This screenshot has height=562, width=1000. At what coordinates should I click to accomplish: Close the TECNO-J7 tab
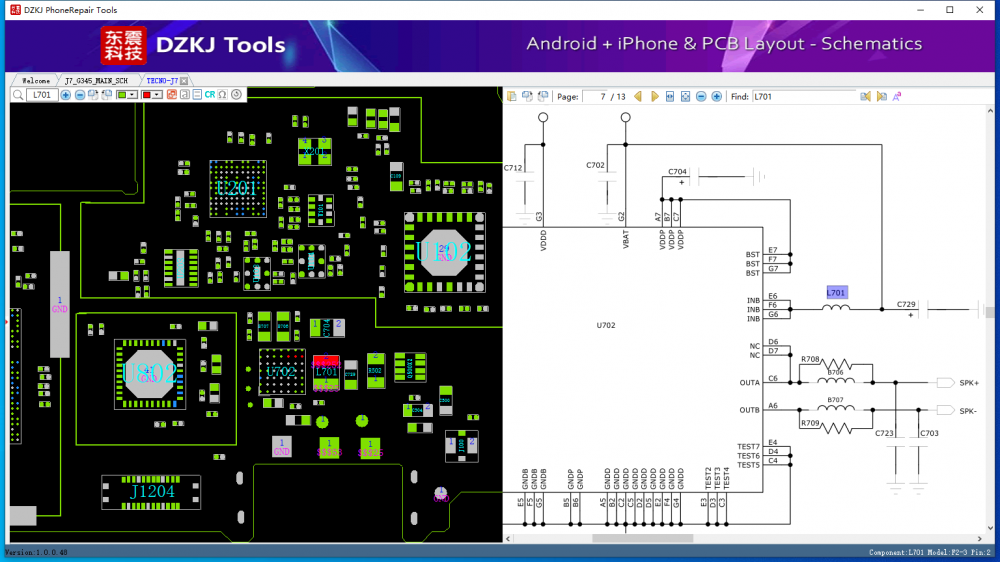pos(184,80)
